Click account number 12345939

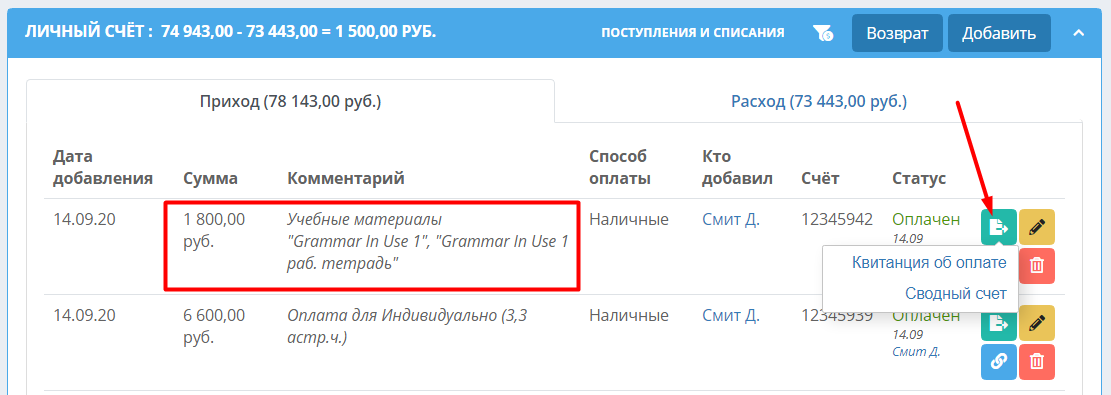(837, 315)
